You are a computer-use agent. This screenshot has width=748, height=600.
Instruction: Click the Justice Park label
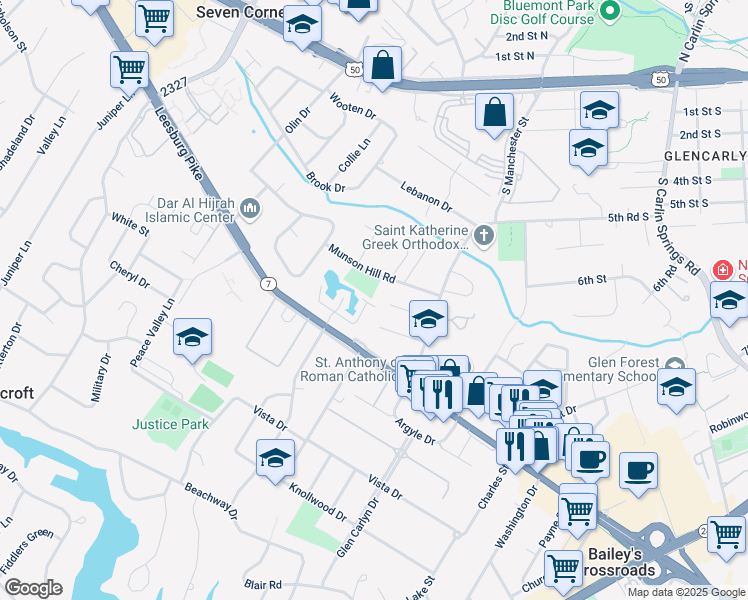[170, 424]
